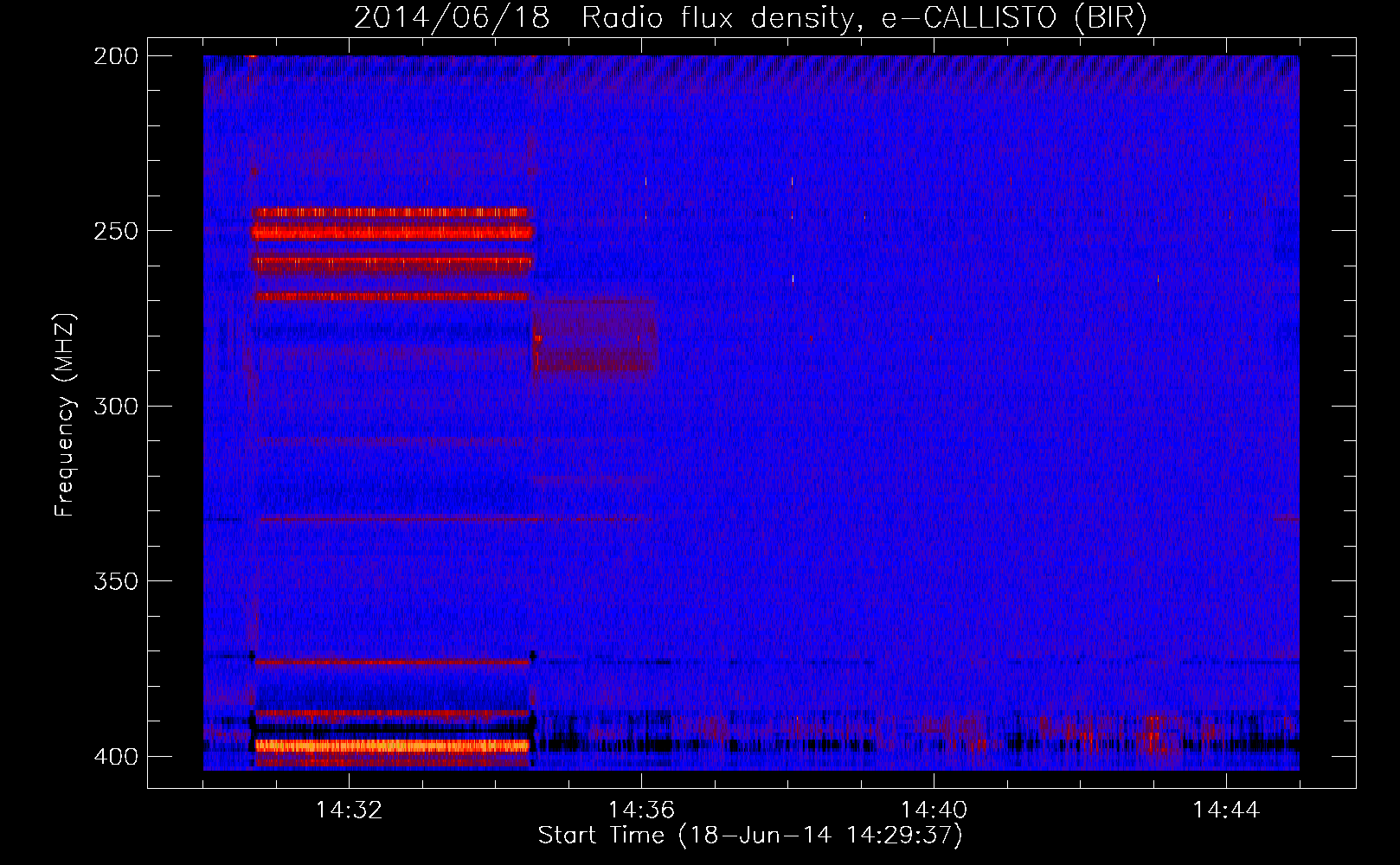1400x865 pixels.
Task: Click the 14:32 time tick label
Action: 349,811
